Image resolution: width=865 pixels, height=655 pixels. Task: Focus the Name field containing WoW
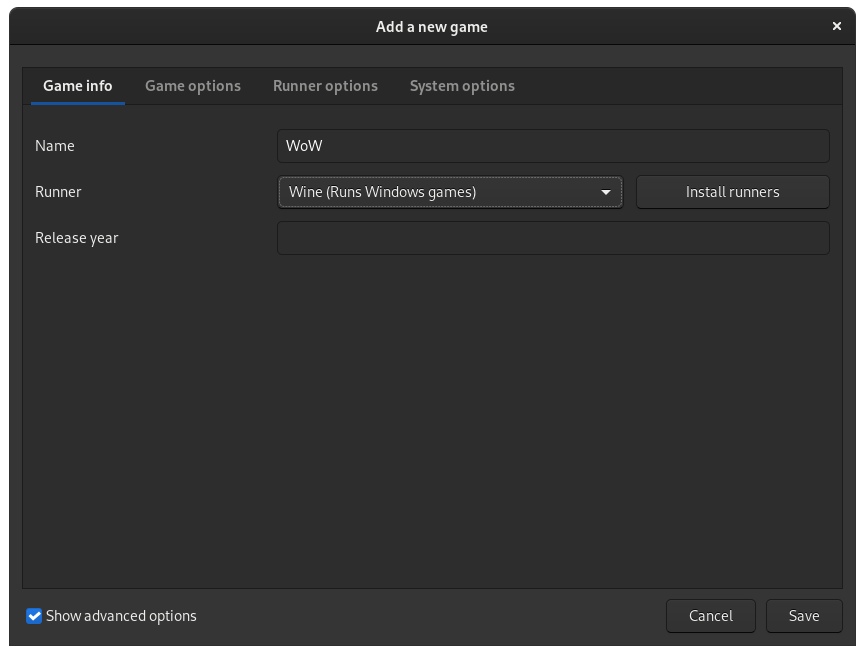(553, 146)
